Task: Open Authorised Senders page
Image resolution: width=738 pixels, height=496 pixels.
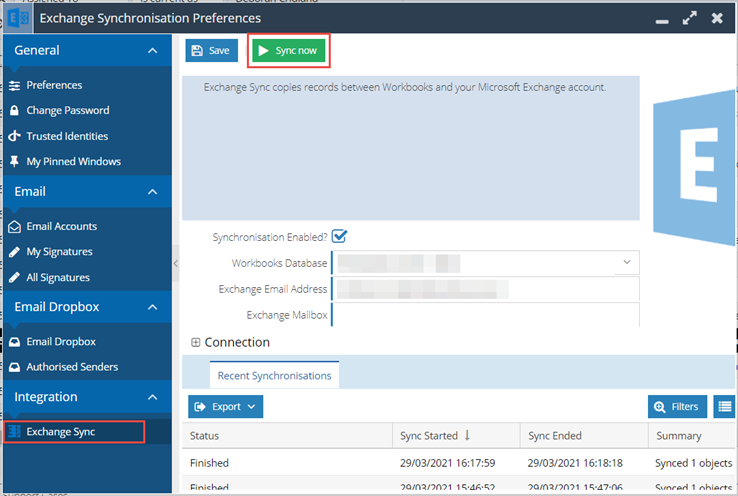Action: [x=72, y=367]
